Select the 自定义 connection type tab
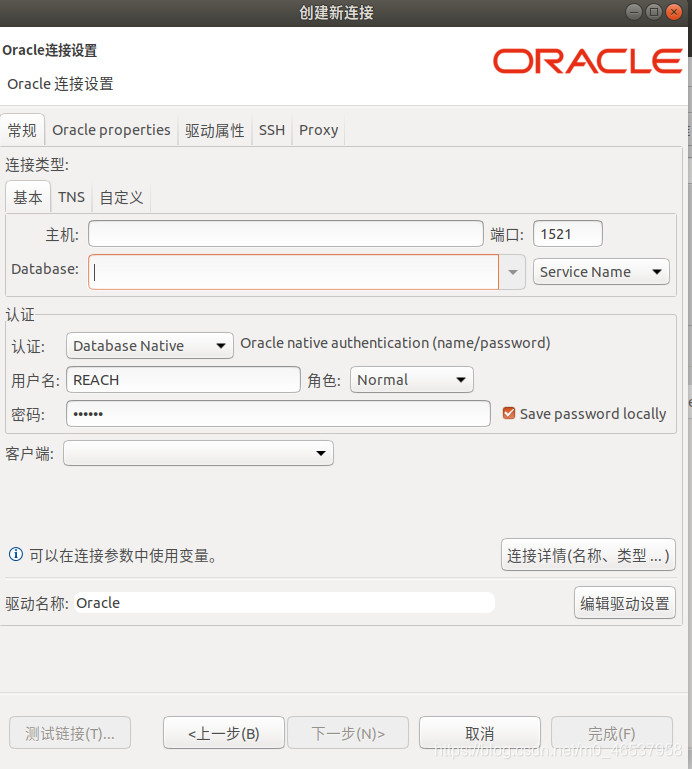 coord(121,197)
